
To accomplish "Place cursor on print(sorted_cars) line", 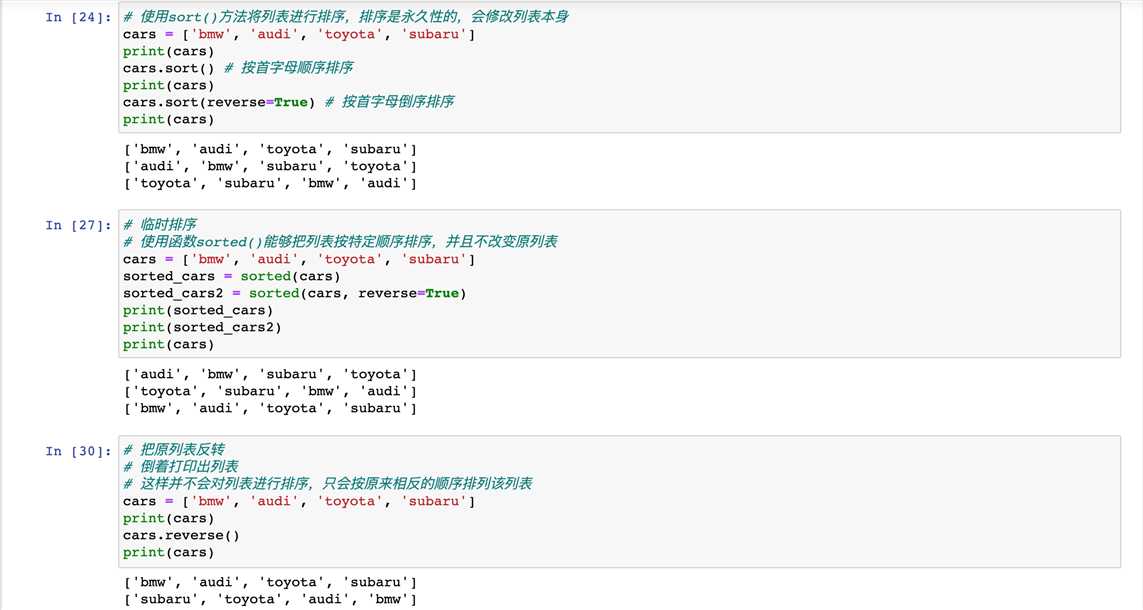I will 198,310.
